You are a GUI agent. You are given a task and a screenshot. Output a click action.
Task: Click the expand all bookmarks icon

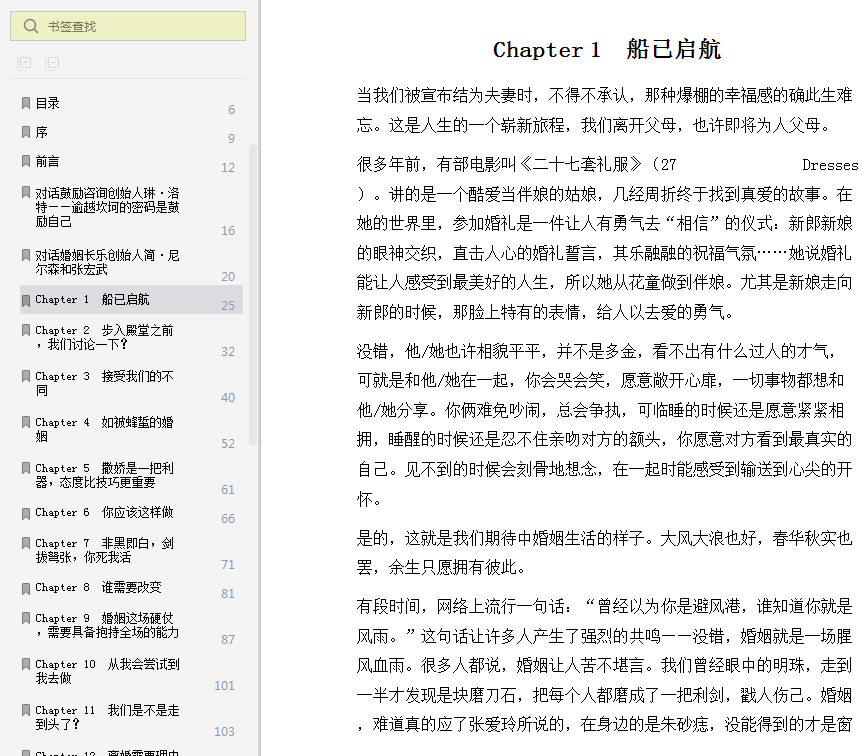(x=24, y=63)
